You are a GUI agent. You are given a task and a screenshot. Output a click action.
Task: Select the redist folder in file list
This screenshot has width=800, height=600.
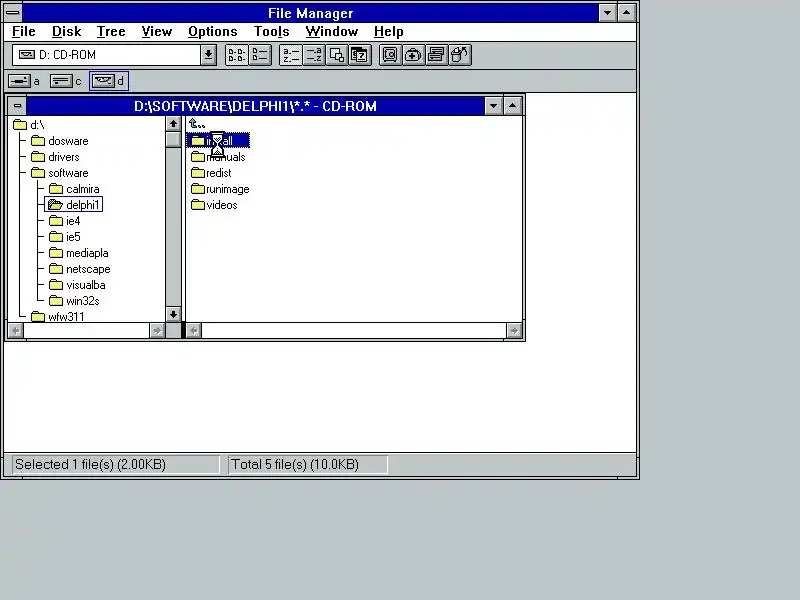211,173
